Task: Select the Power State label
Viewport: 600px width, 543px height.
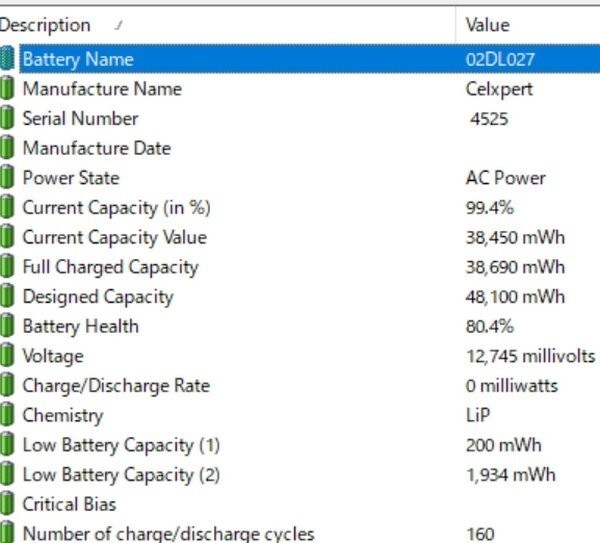Action: 71,178
